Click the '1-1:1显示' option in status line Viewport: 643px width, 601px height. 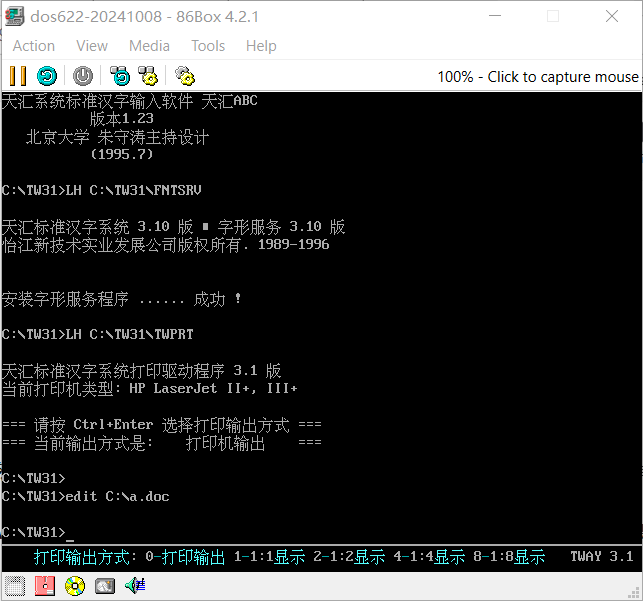269,557
